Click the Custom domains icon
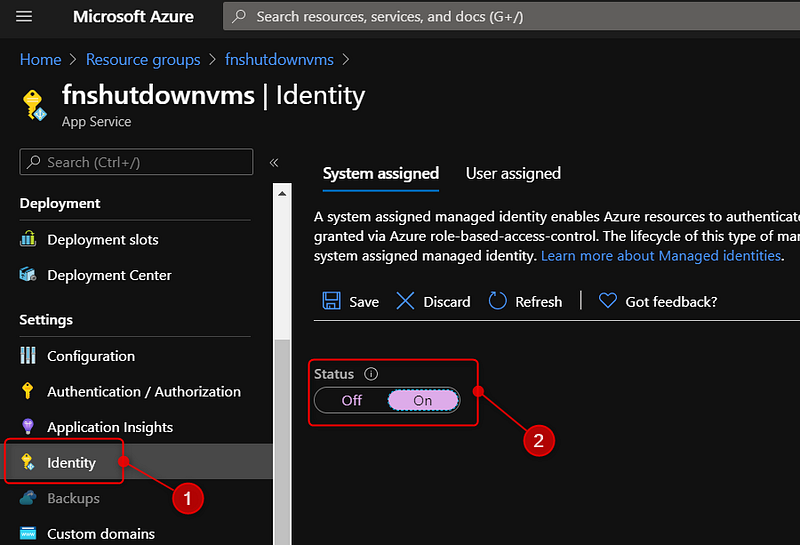Screen dimensions: 800x545 [28, 534]
